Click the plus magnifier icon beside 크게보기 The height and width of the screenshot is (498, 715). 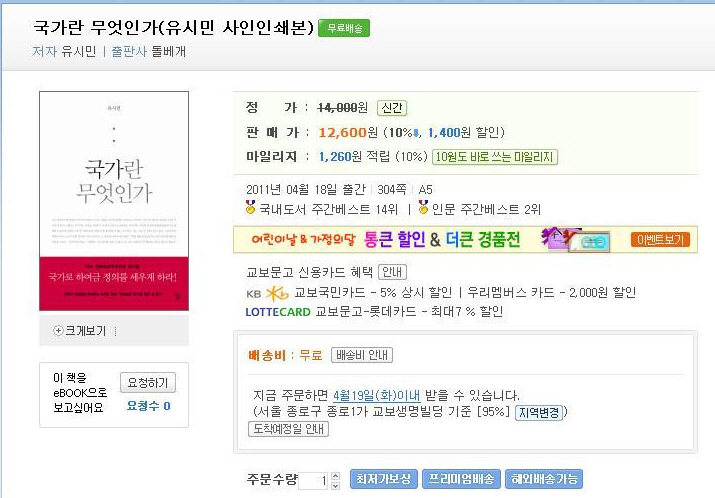point(58,331)
